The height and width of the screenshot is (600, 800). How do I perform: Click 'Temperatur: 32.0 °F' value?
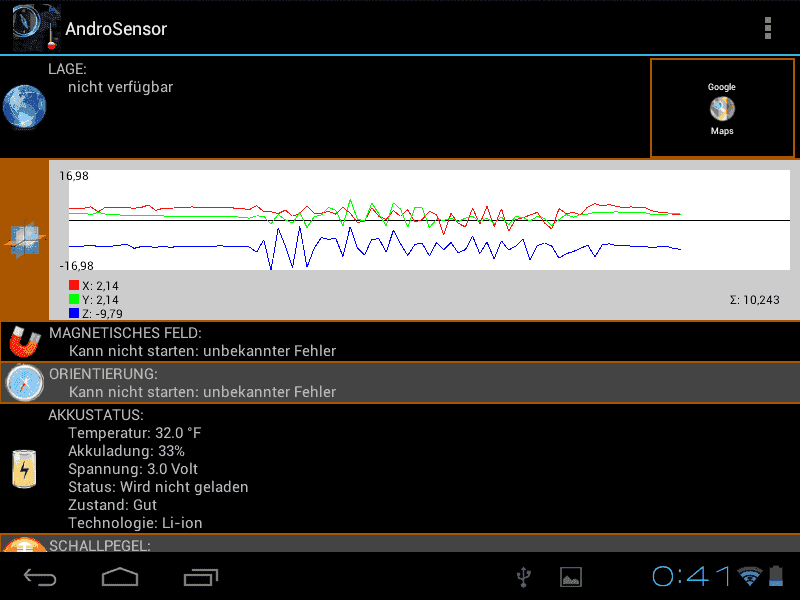click(135, 433)
